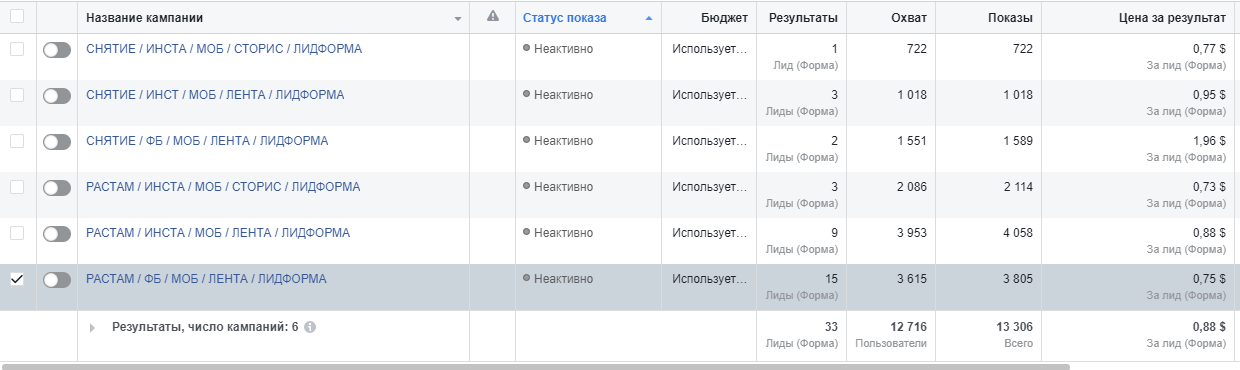Open campaign СНЯТИЕ / ИНСТА / МОБ / СТОРИС / ЛИДФОРМА

[x=224, y=49]
